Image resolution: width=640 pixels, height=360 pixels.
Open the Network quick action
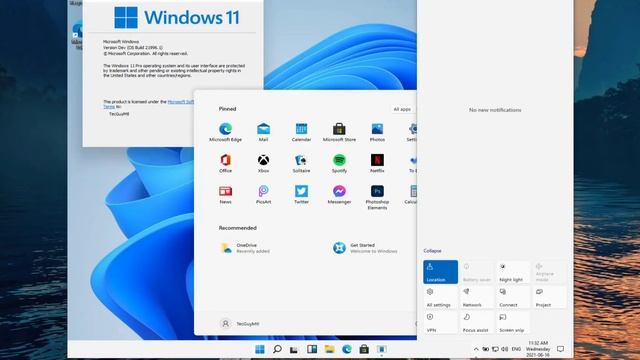click(477, 297)
